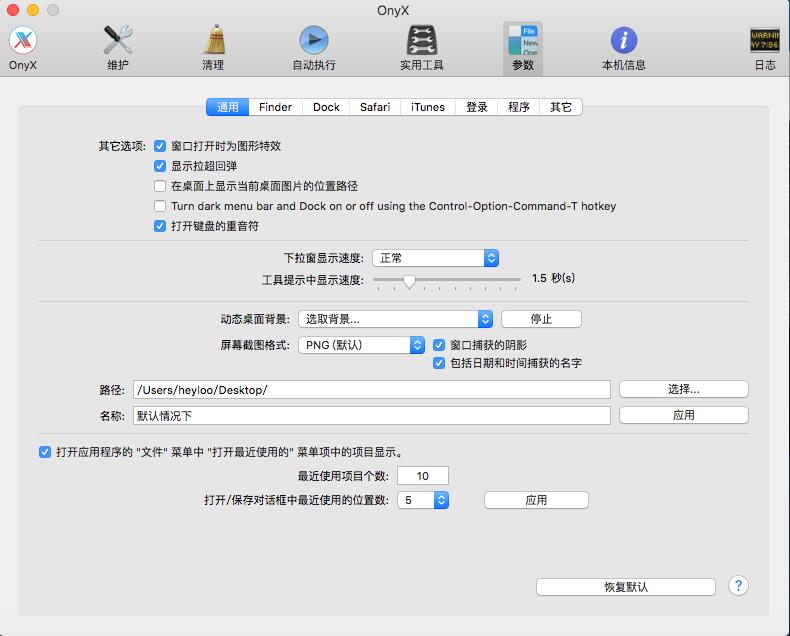Switch to the iTunes tab
The width and height of the screenshot is (790, 636).
428,107
